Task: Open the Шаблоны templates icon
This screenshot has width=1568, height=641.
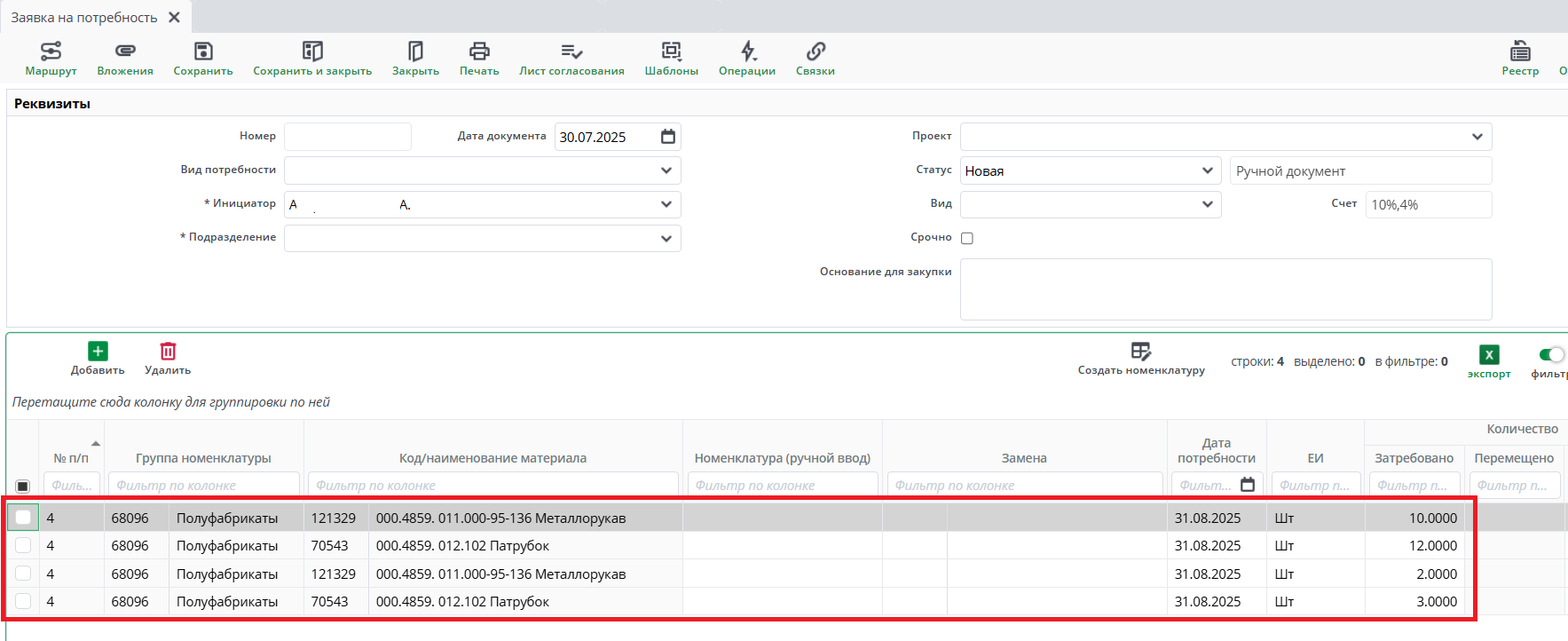Action: coord(671,51)
